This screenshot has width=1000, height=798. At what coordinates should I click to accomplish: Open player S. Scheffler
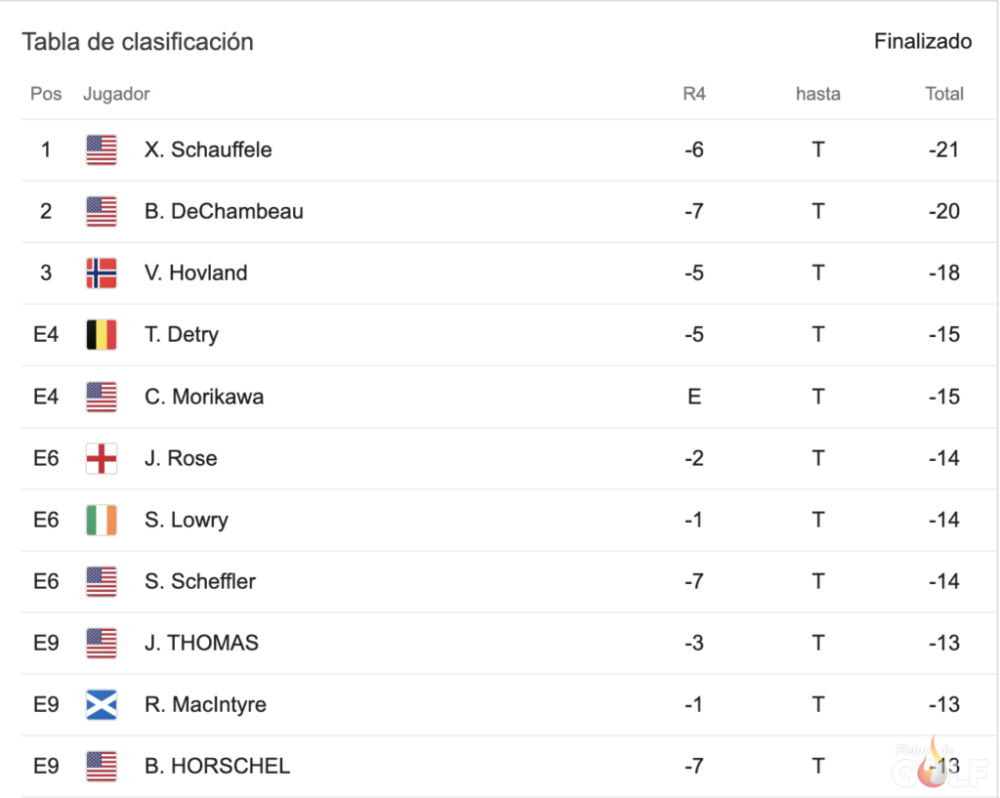[200, 582]
